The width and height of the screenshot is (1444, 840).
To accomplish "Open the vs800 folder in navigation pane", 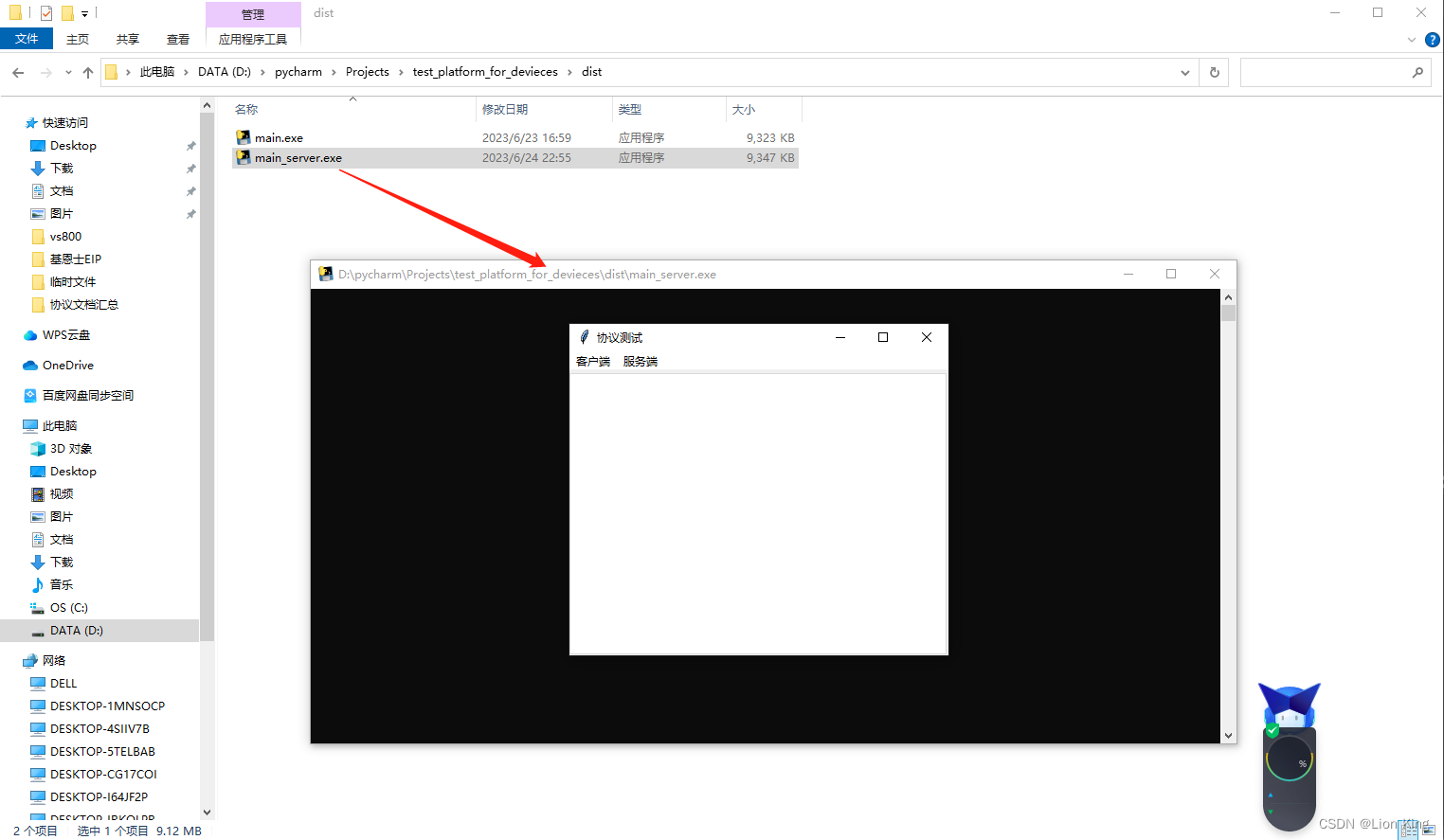I will [x=65, y=237].
